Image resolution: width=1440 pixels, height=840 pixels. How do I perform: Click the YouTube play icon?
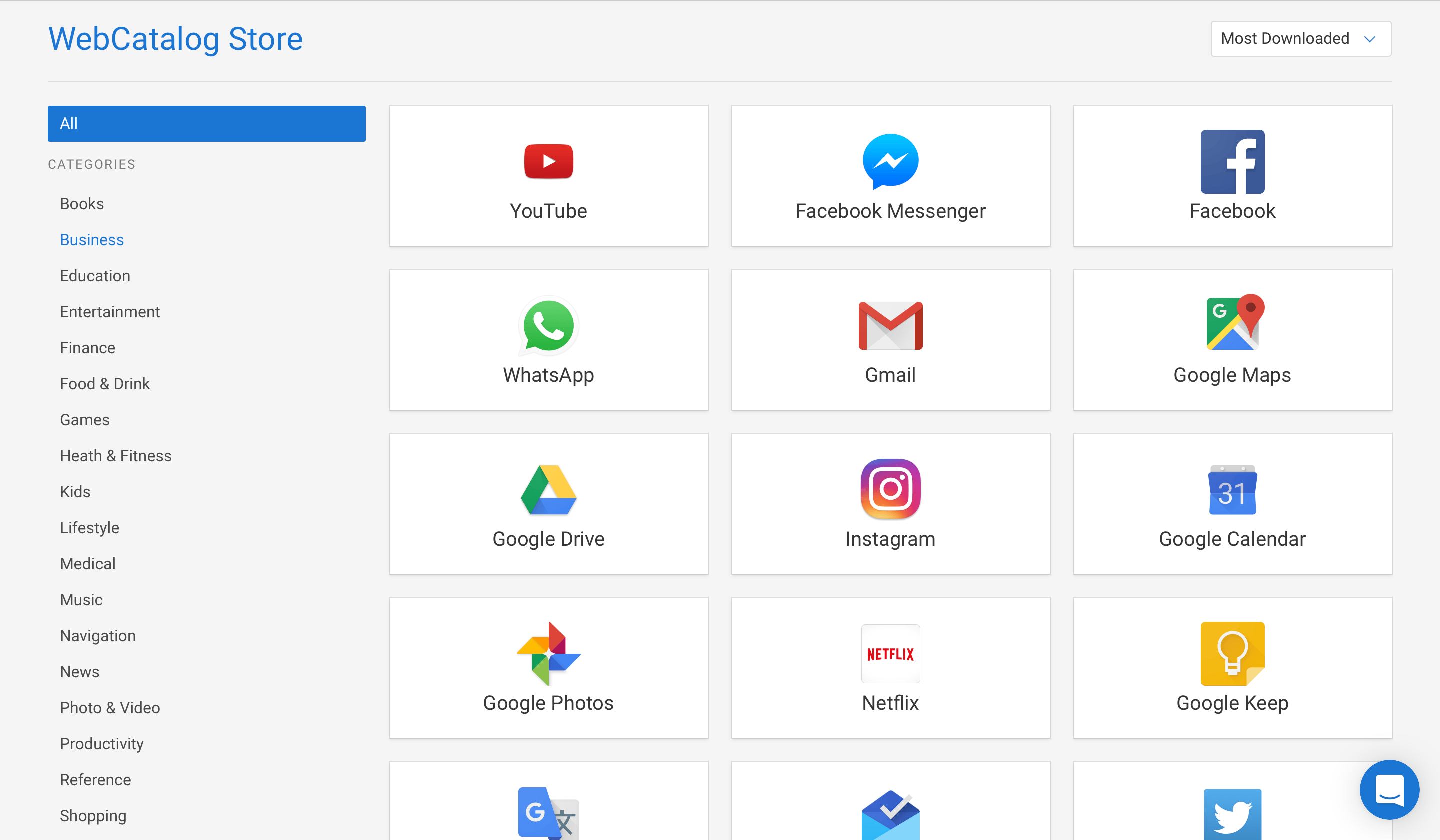(548, 161)
